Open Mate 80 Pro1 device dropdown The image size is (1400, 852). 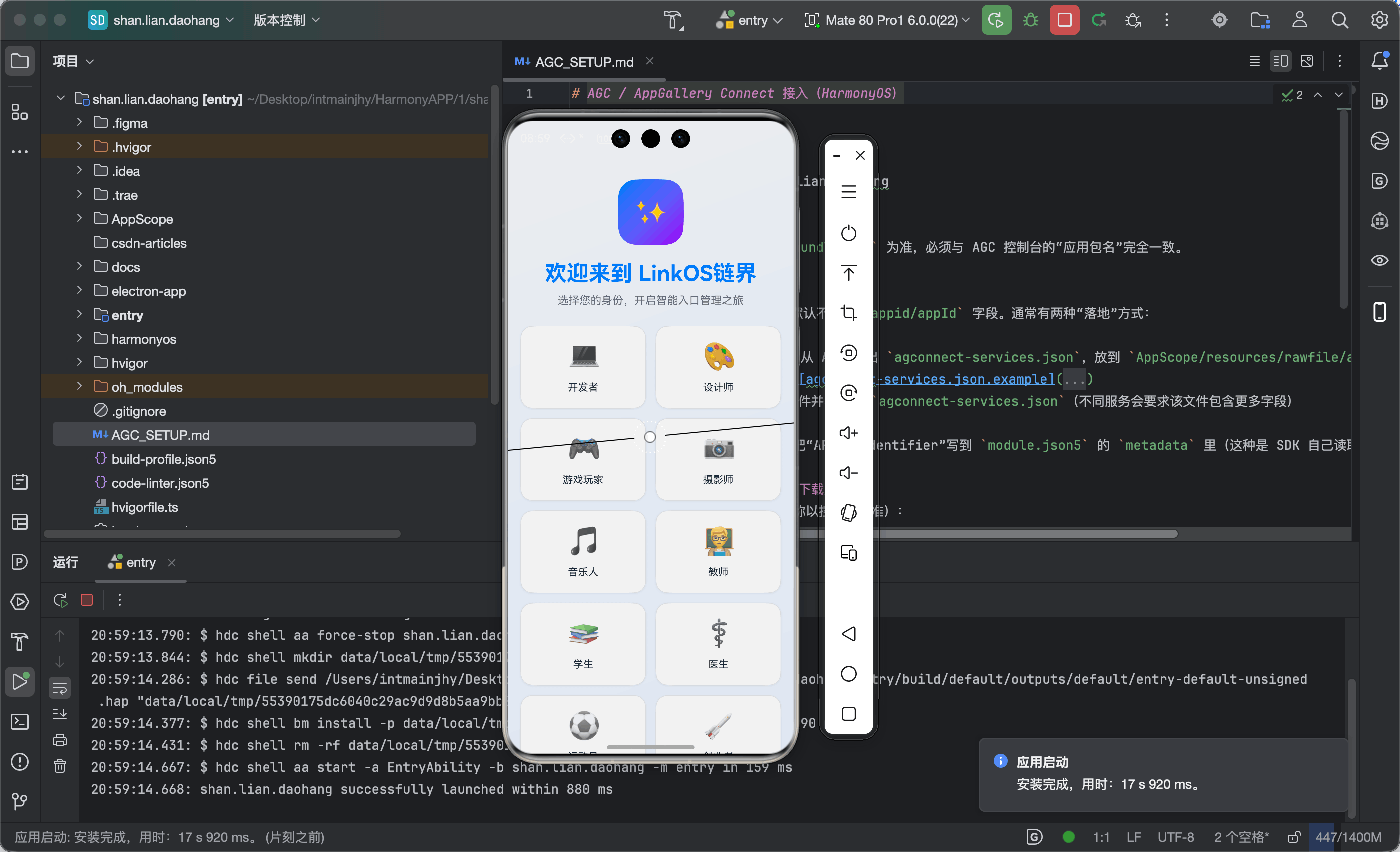coord(886,20)
